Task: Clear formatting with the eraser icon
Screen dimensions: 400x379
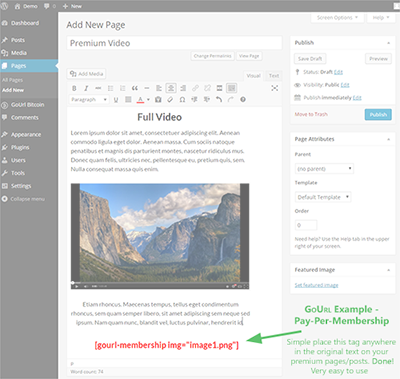Action: point(170,100)
